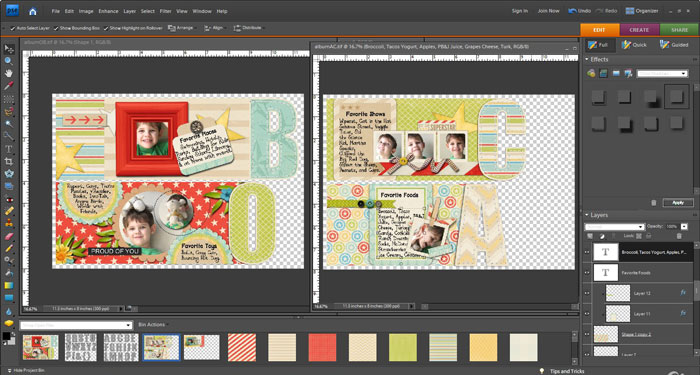The width and height of the screenshot is (700, 375).
Task: Select the Clone Stamp tool
Action: coord(8,223)
